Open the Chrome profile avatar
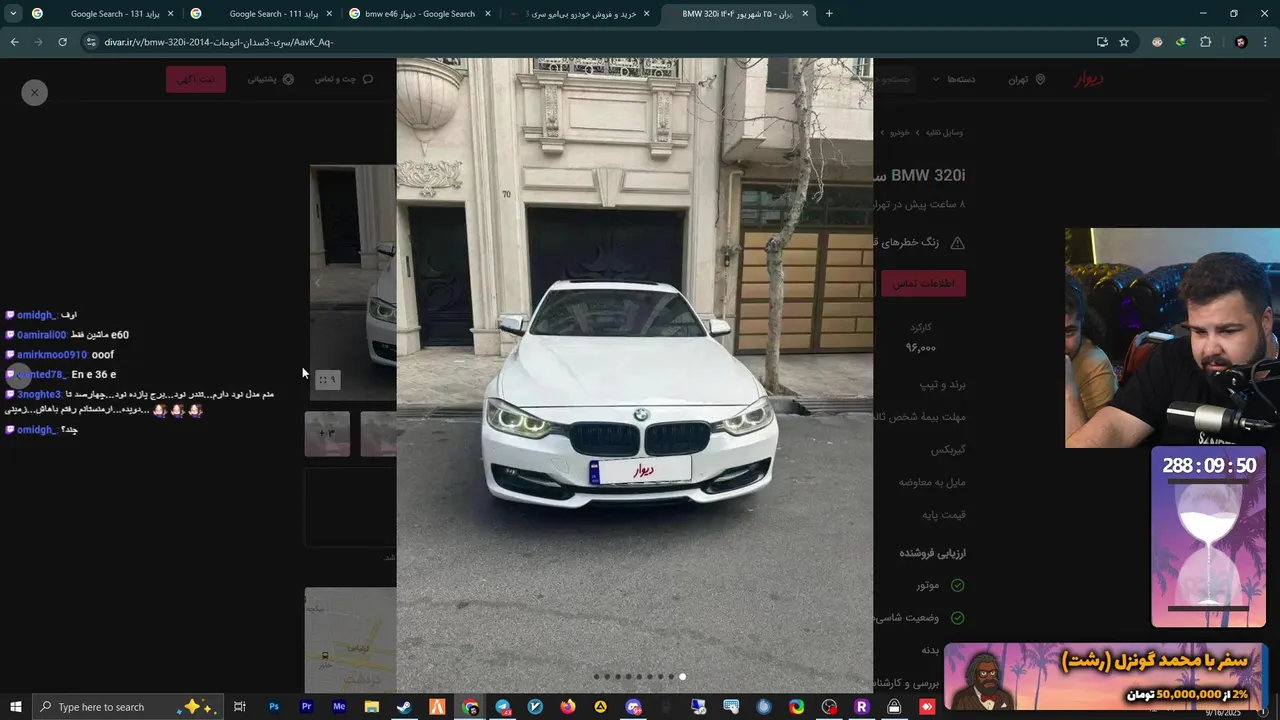1280x720 pixels. 1241,42
